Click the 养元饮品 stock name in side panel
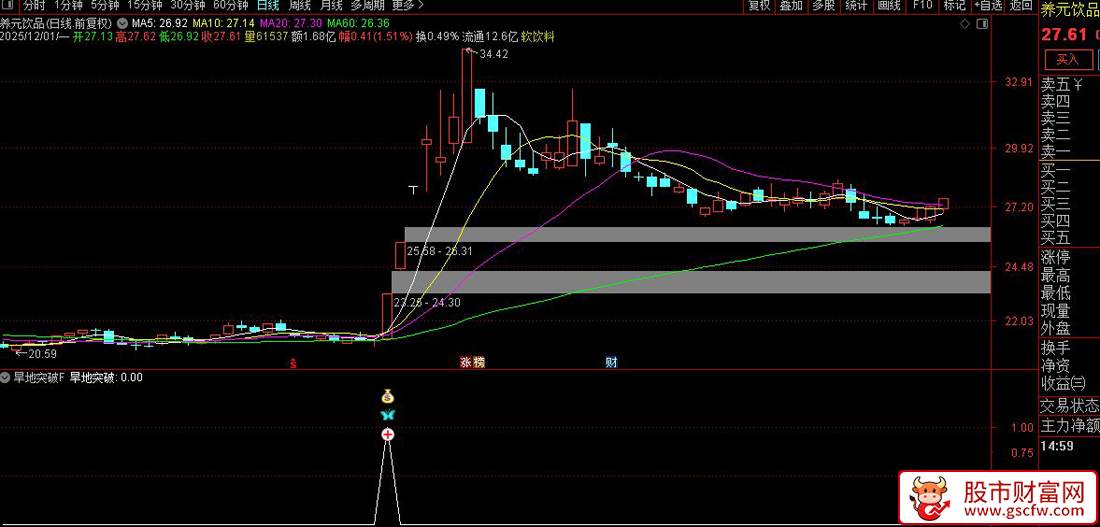The width and height of the screenshot is (1100, 527). 1069,9
